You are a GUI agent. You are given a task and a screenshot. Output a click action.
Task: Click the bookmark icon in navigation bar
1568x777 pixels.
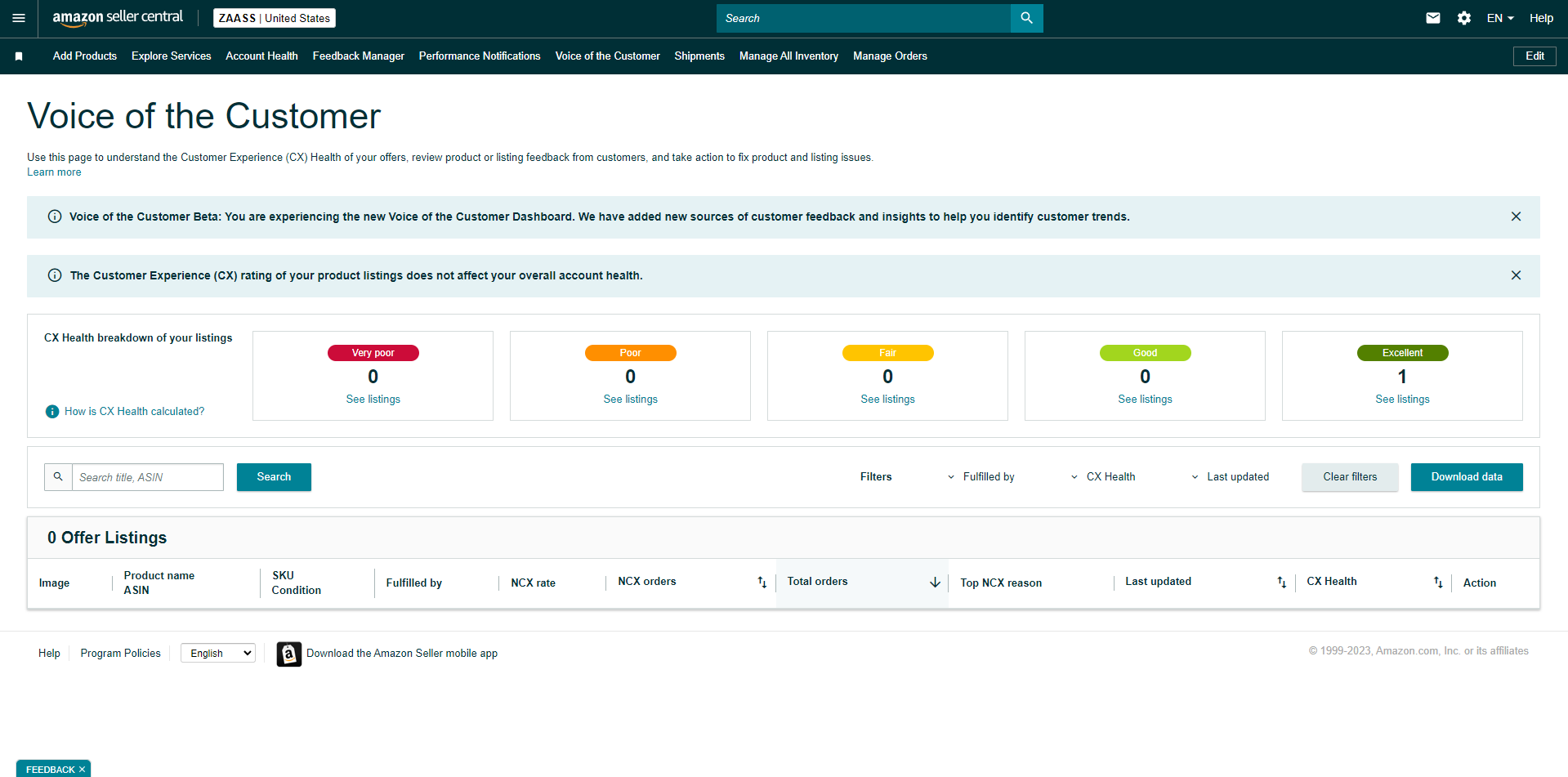(x=19, y=56)
